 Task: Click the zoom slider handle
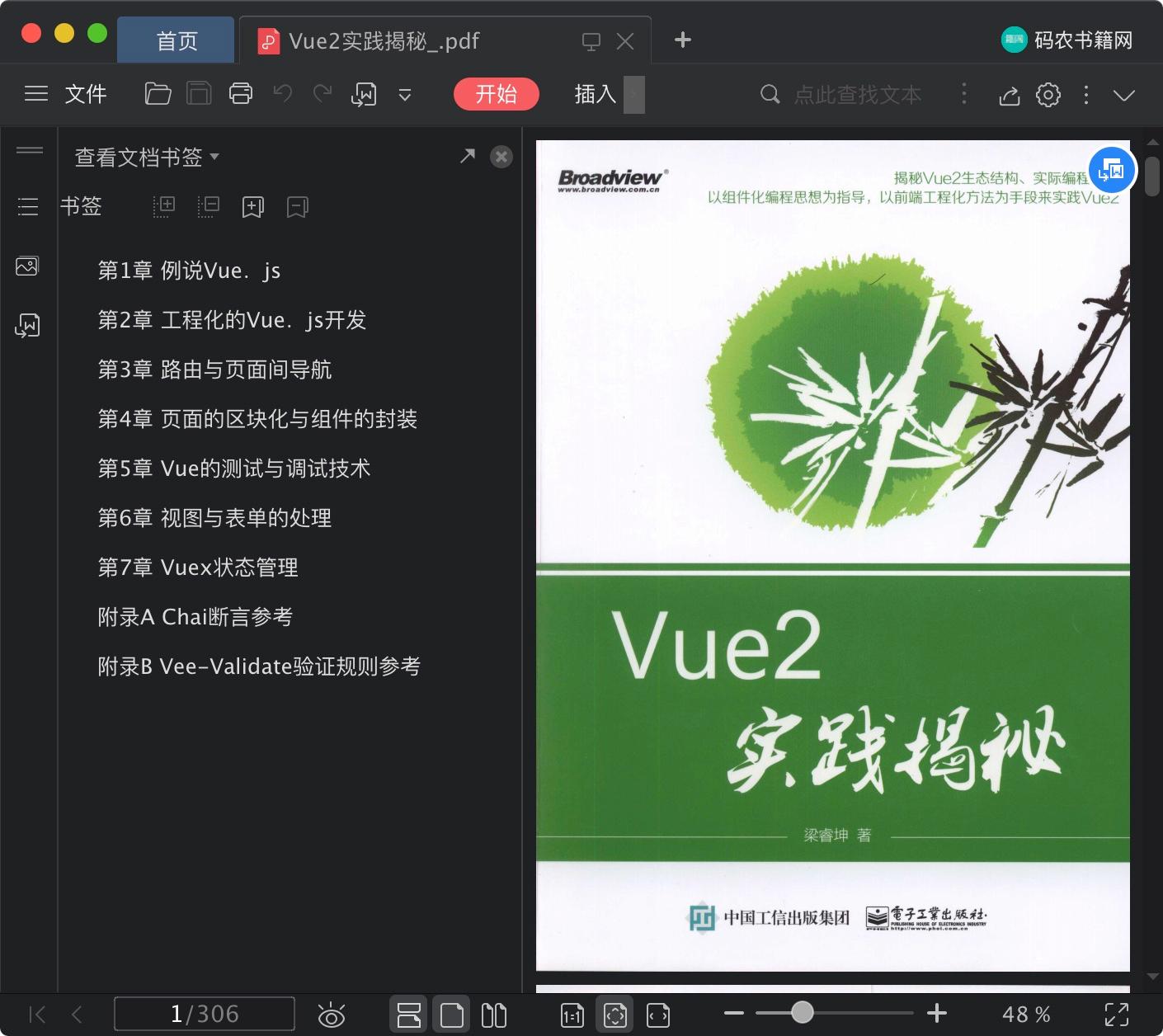pyautogui.click(x=802, y=1012)
